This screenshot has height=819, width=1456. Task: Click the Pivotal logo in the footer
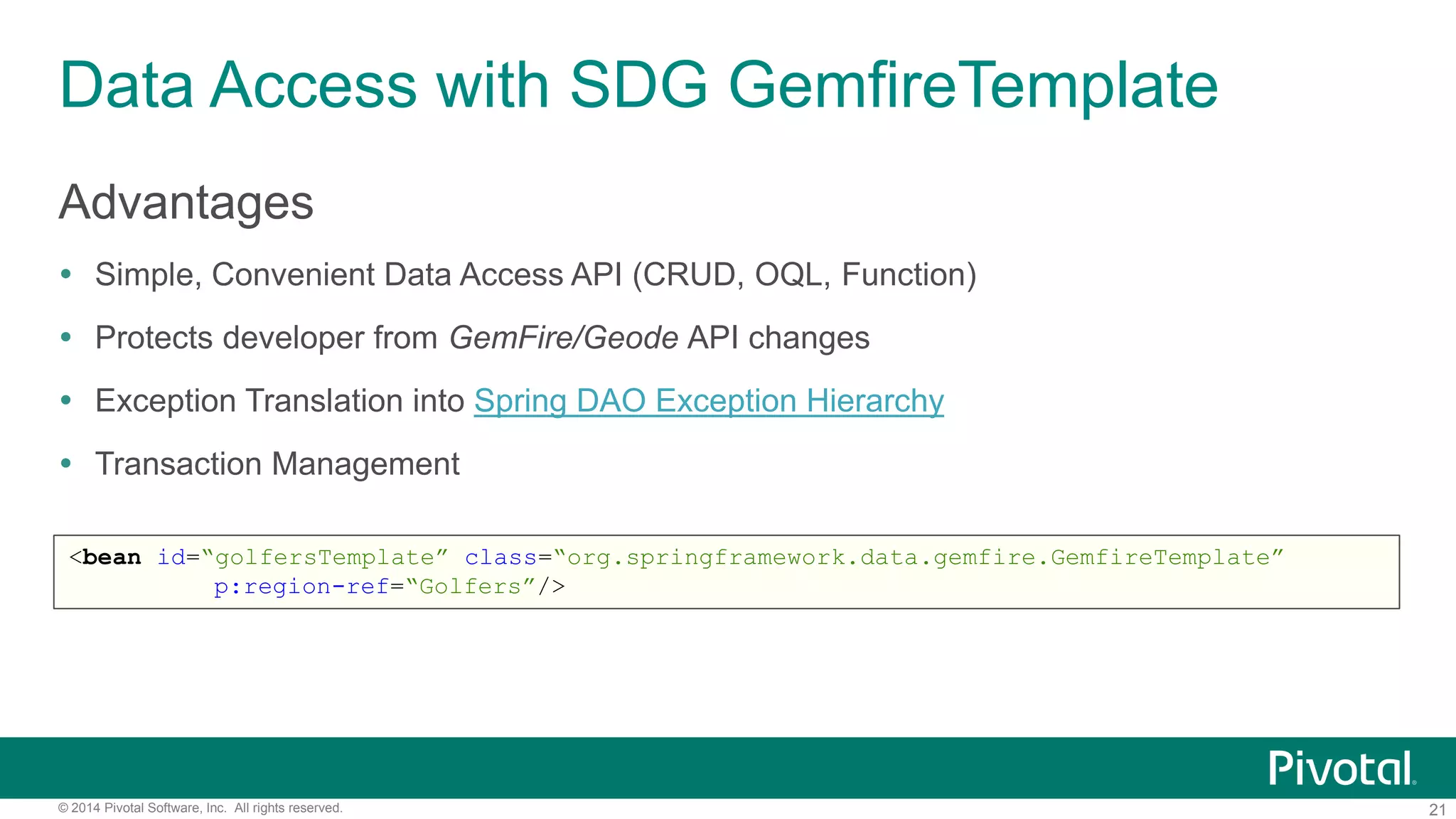(1342, 768)
